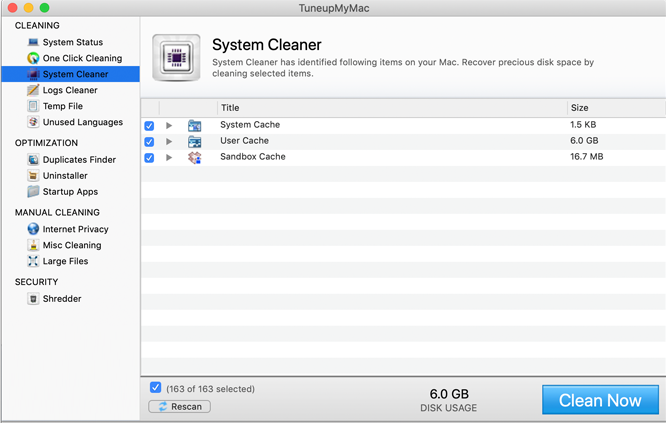
Task: Click the Duplicates Finder icon
Action: click(33, 159)
